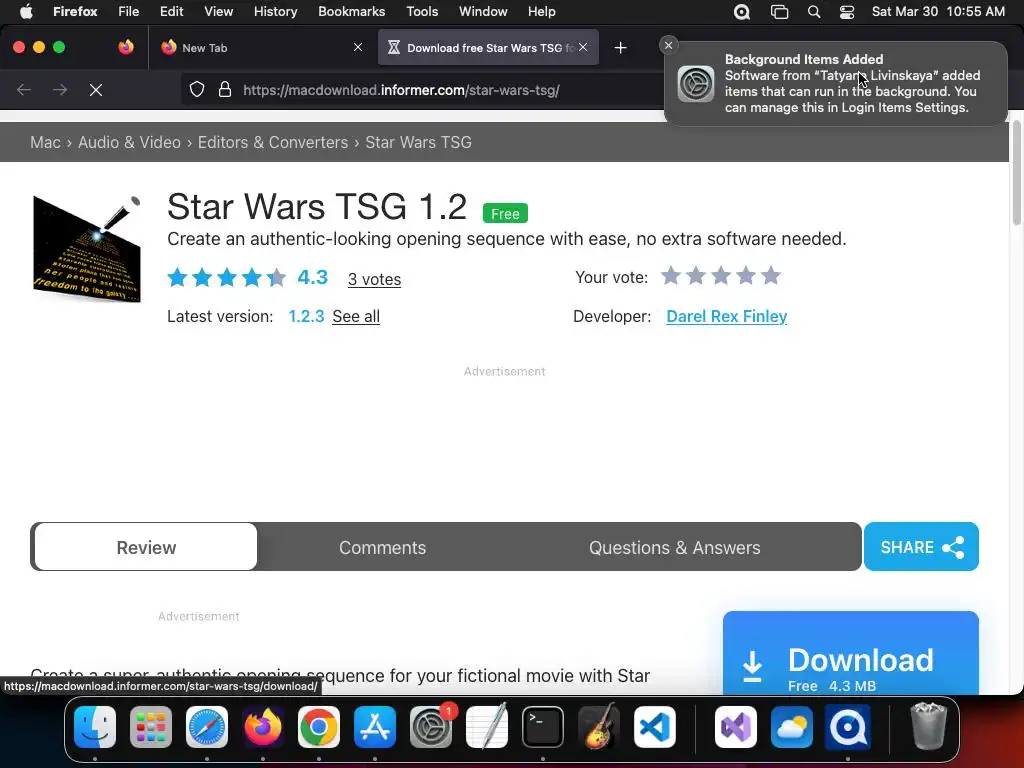Open the File menu
Screen dimensions: 1024x768
click(x=128, y=12)
